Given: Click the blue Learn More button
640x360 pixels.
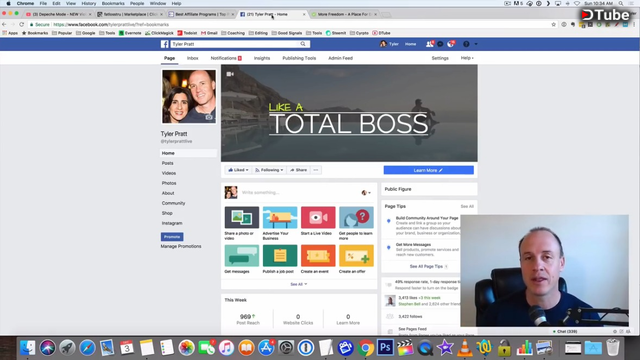Looking at the screenshot, I should tap(429, 170).
